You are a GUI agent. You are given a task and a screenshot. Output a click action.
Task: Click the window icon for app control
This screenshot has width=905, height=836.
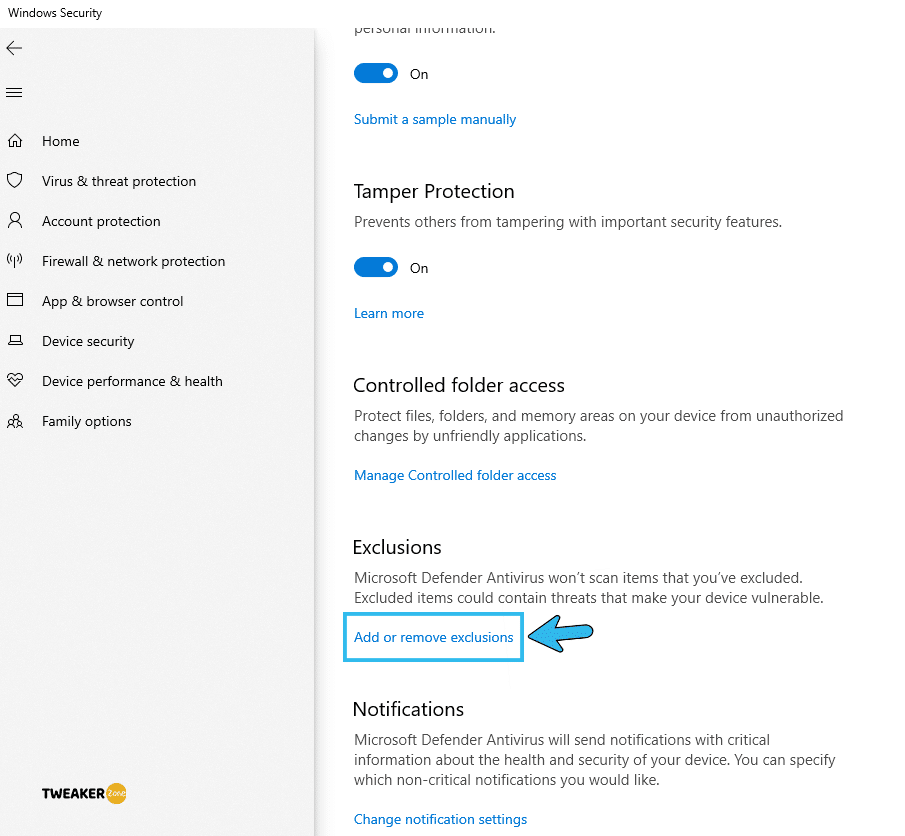(x=15, y=300)
